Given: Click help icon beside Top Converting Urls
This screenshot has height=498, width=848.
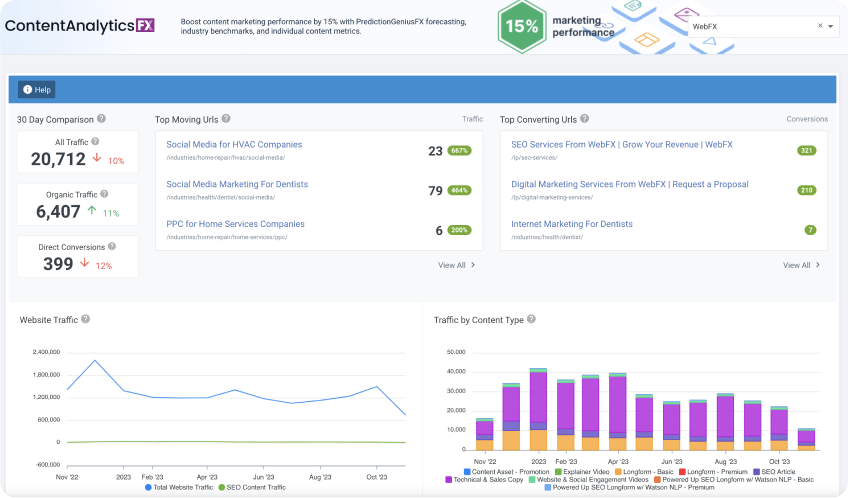Looking at the screenshot, I should (x=585, y=119).
